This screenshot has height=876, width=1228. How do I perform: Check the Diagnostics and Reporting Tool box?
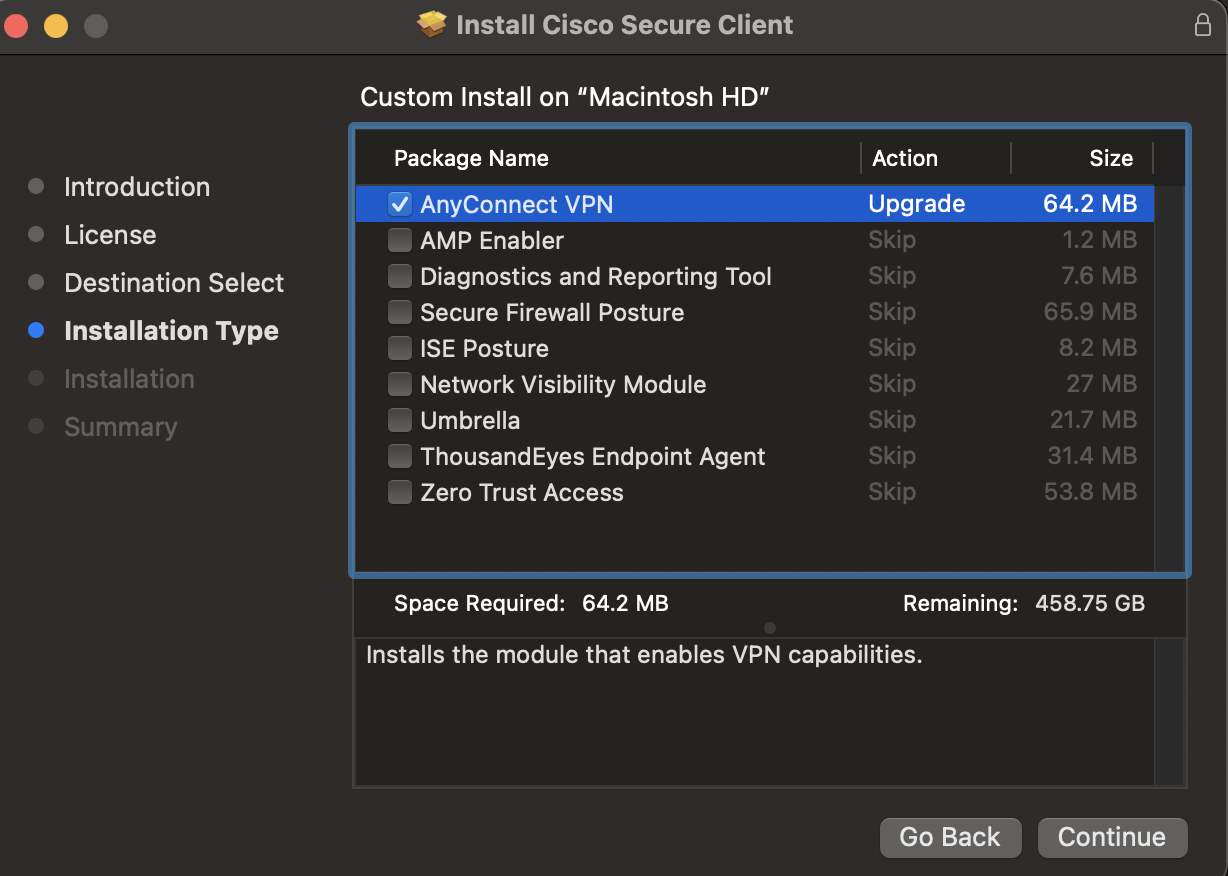click(400, 276)
